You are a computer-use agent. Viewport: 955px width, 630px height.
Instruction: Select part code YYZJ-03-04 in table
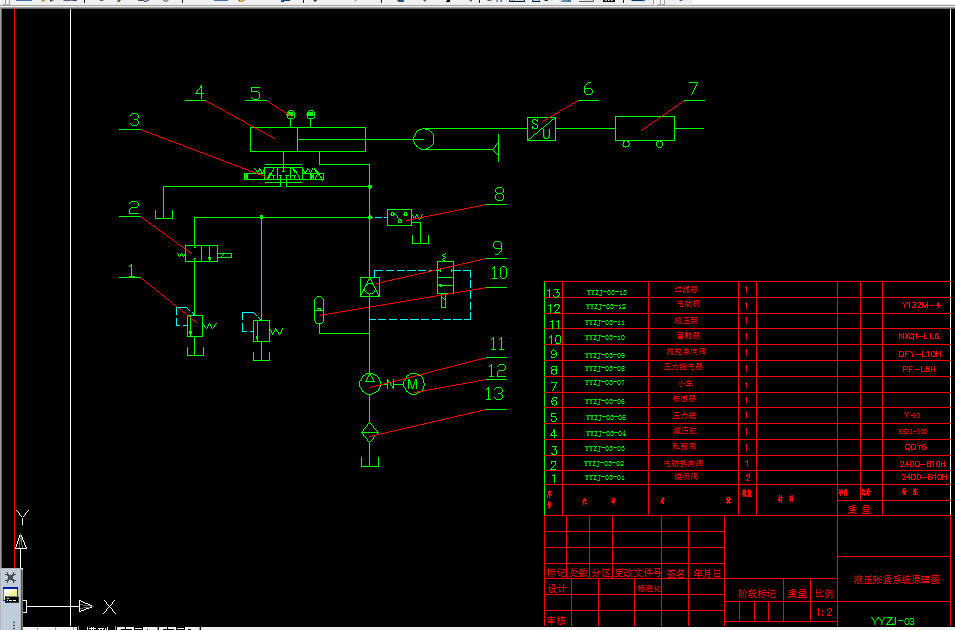point(605,433)
